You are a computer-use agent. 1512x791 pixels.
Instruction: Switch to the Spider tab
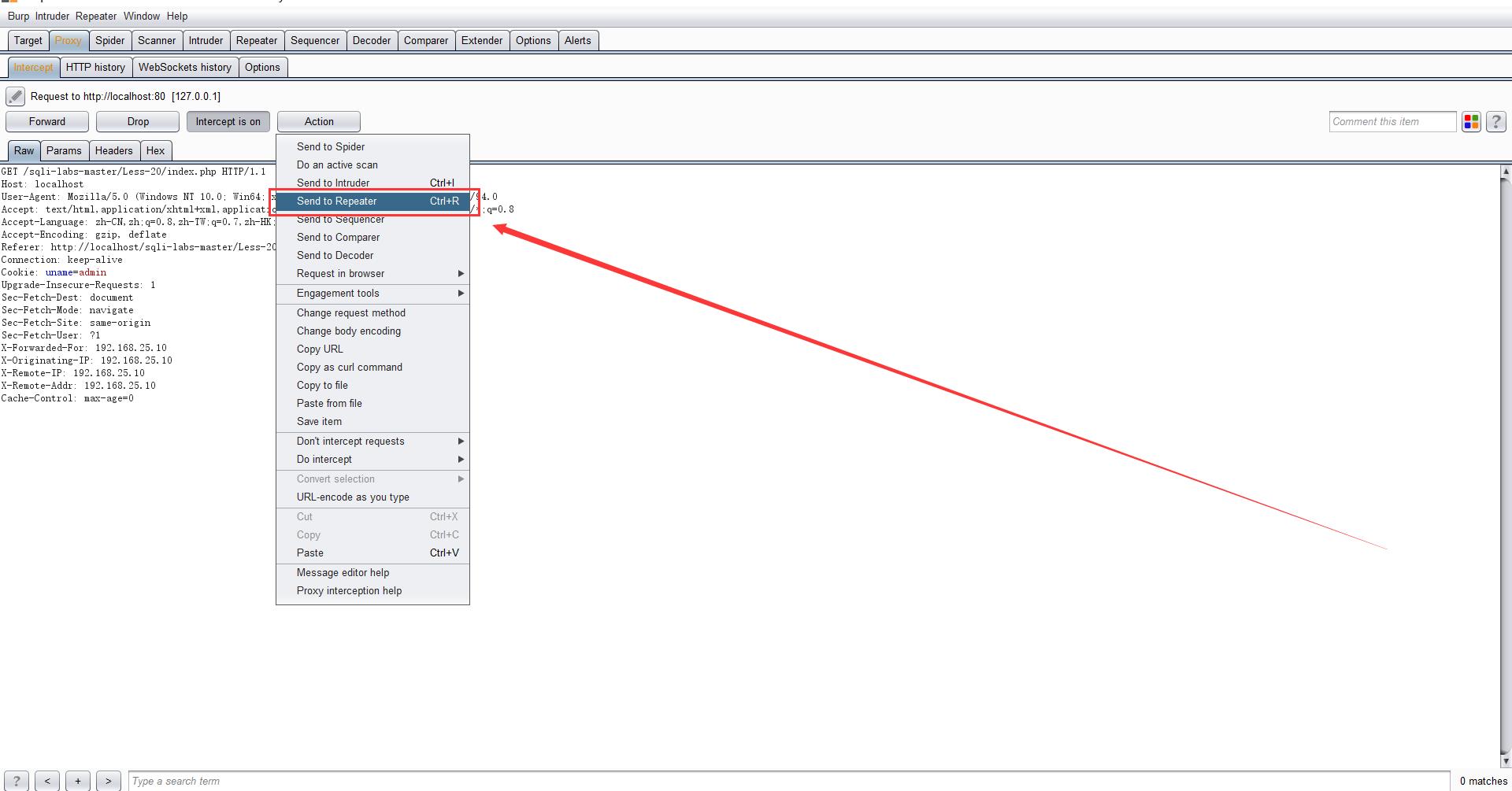[110, 41]
